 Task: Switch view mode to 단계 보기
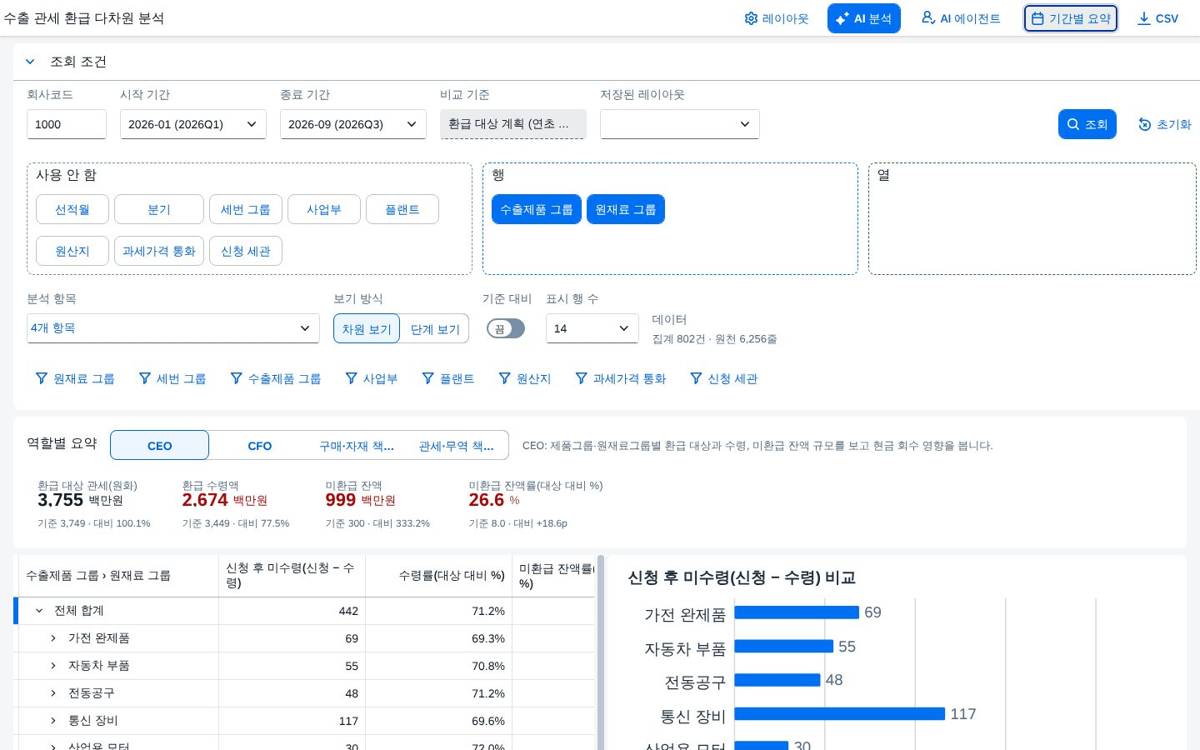435,328
